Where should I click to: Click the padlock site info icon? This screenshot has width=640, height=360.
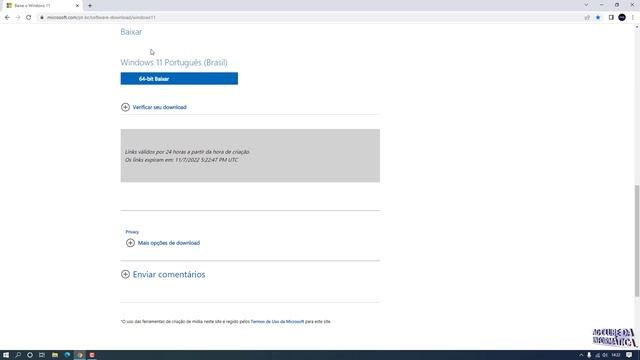pos(42,18)
